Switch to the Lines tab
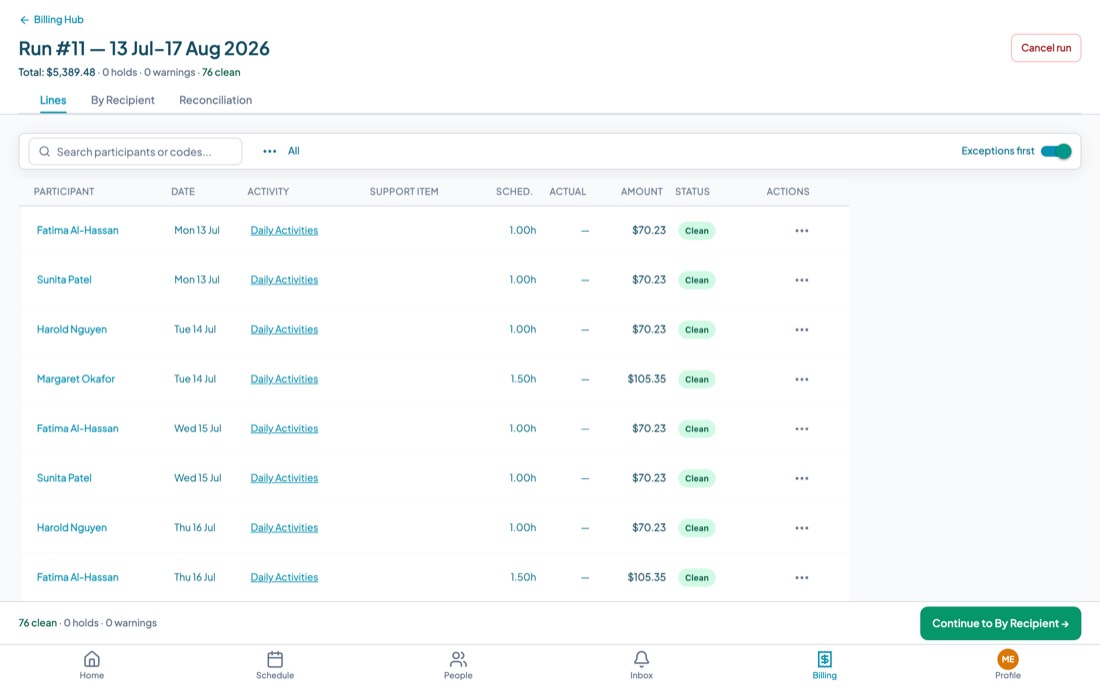Screen dimensions: 1100x687 tap(53, 100)
